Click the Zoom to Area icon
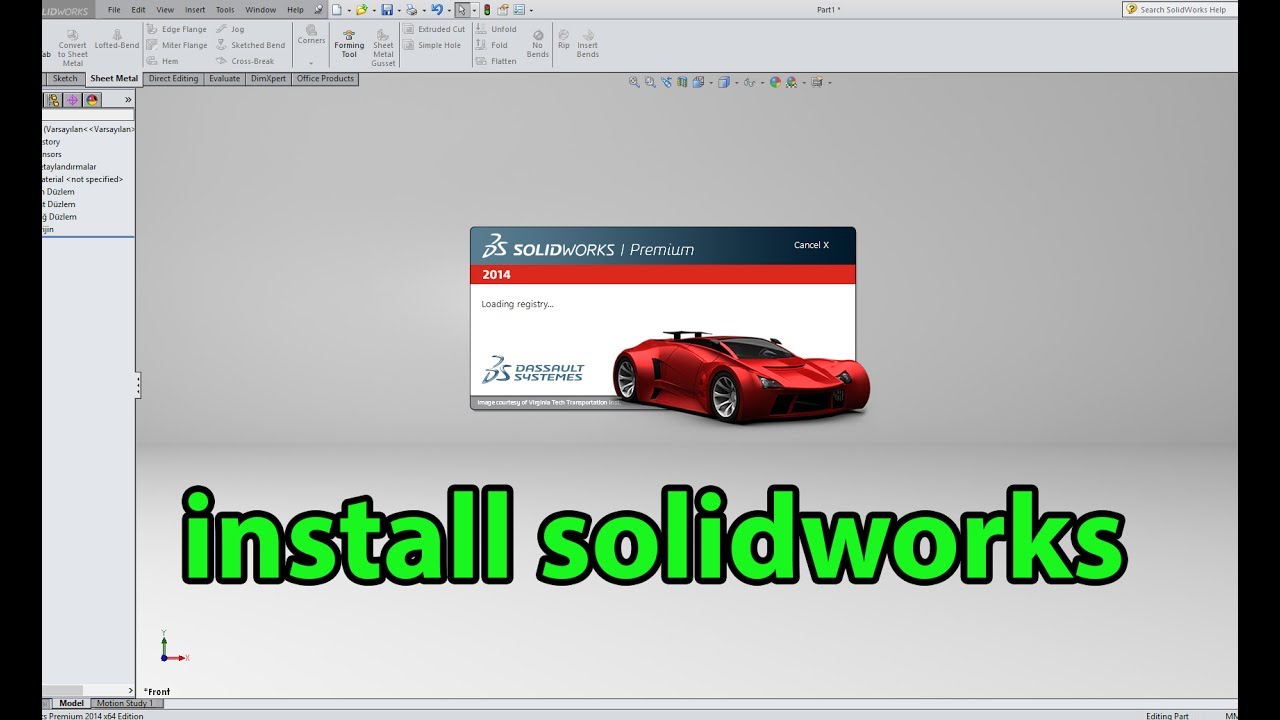The image size is (1280, 720). point(650,82)
